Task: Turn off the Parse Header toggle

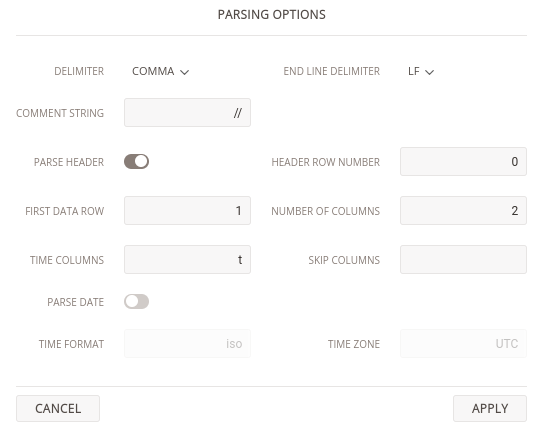Action: pyautogui.click(x=136, y=162)
